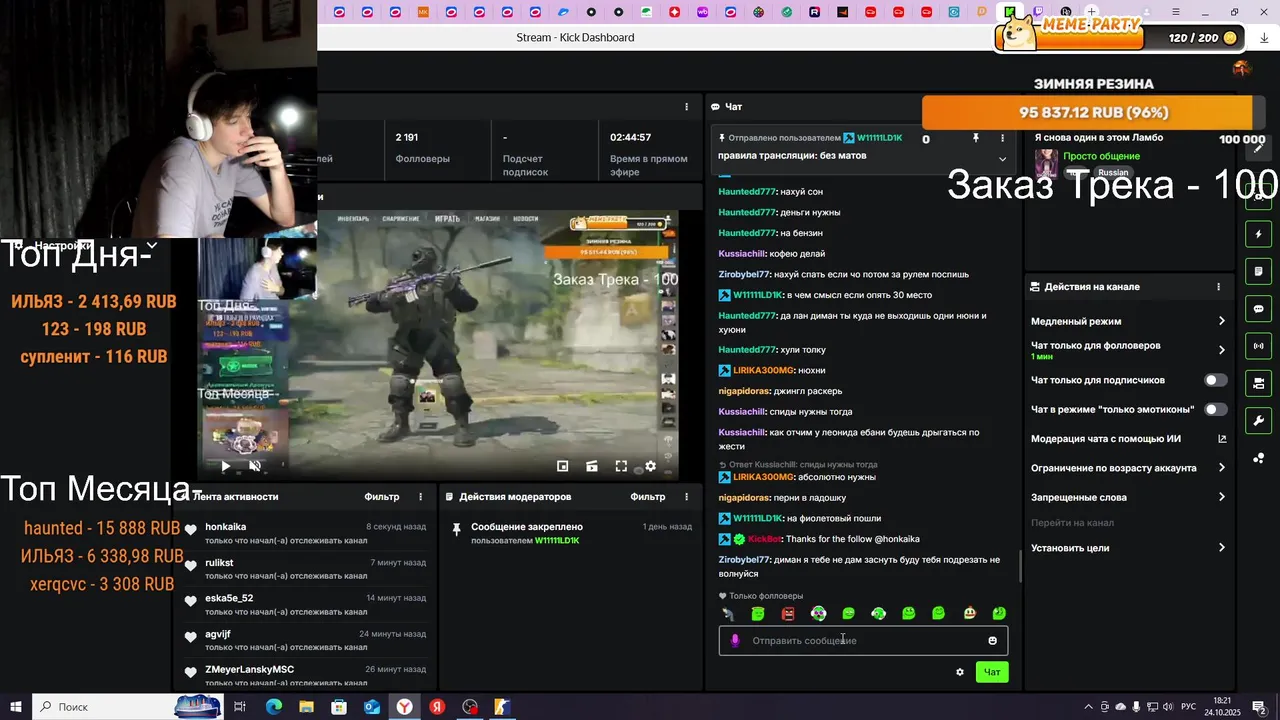Open emoji picker in chat input
The height and width of the screenshot is (720, 1280).
click(x=993, y=641)
